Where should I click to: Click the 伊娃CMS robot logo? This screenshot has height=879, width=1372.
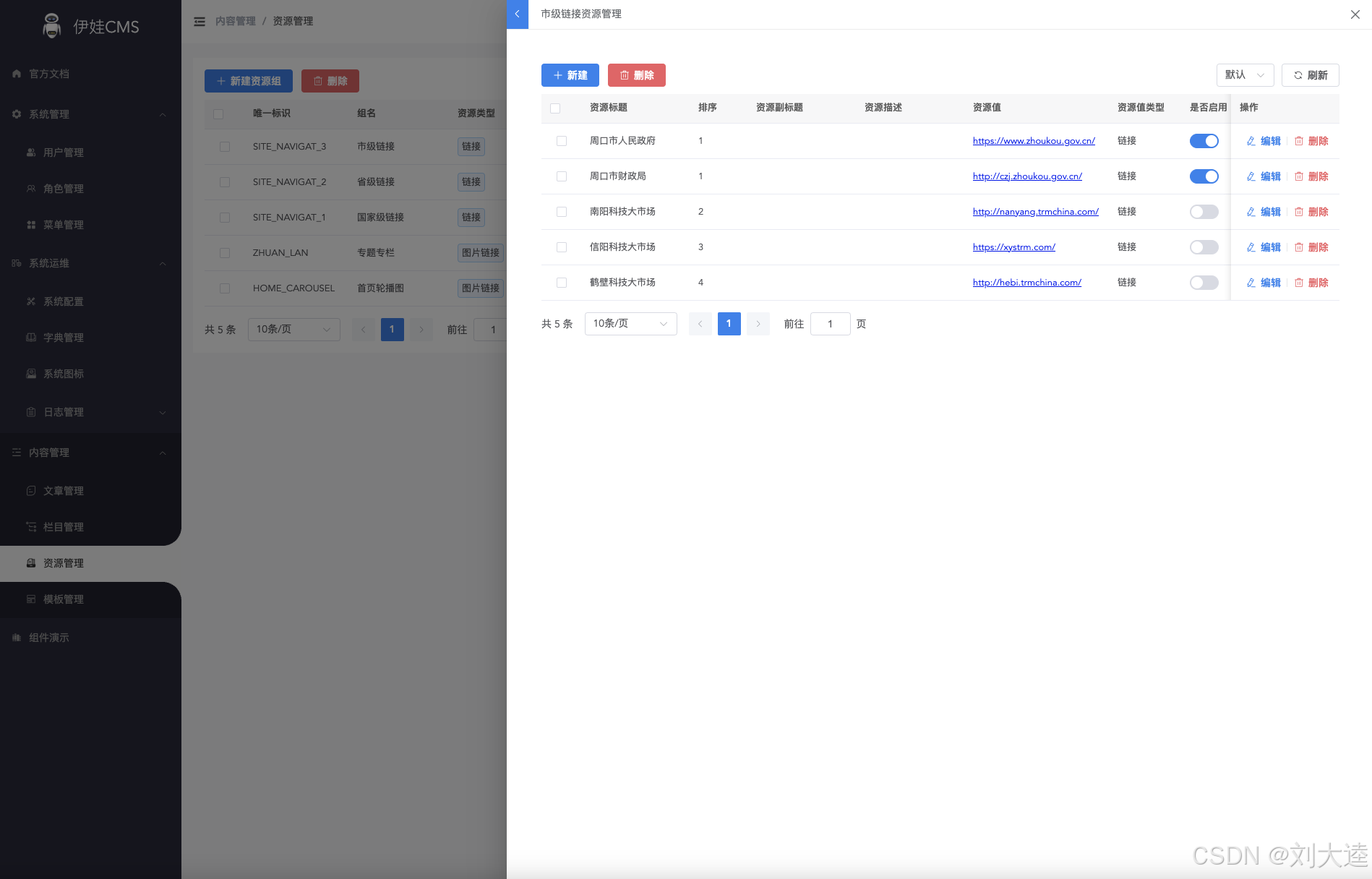51,26
